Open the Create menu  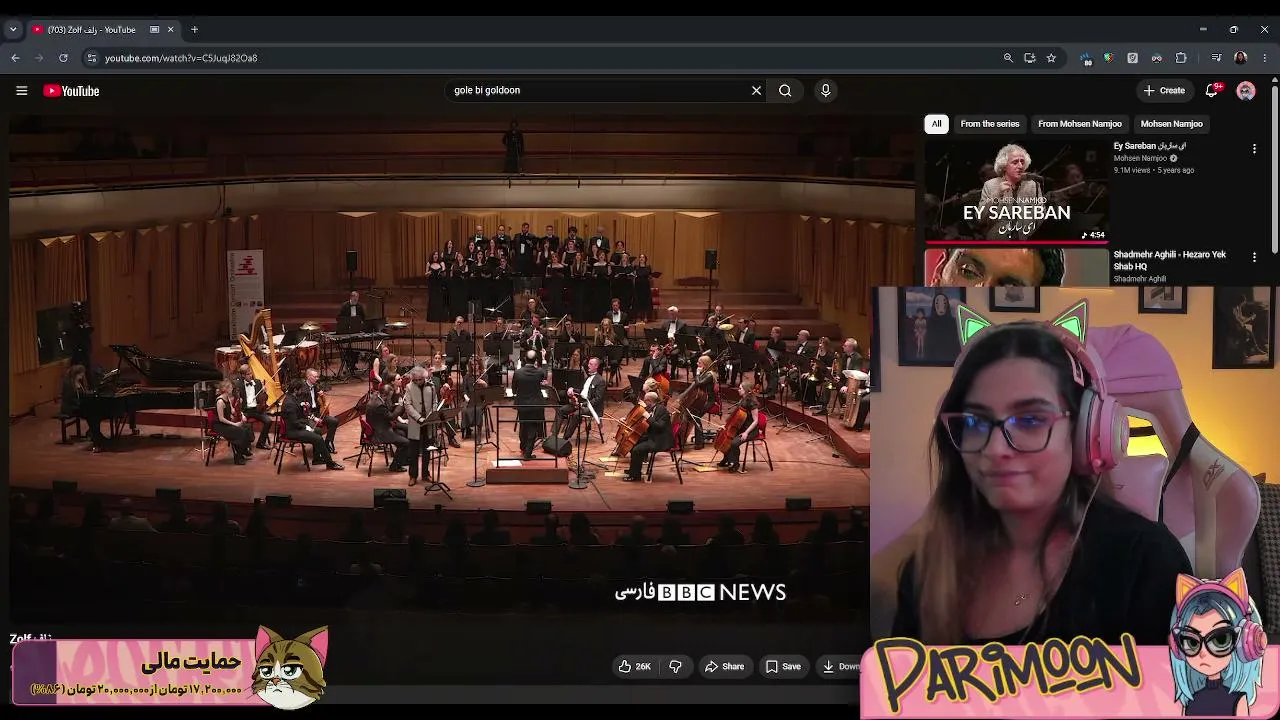tap(1164, 91)
